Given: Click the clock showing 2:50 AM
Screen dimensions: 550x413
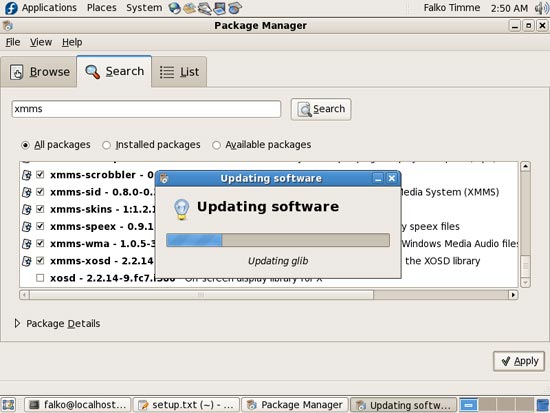Looking at the screenshot, I should [x=509, y=8].
